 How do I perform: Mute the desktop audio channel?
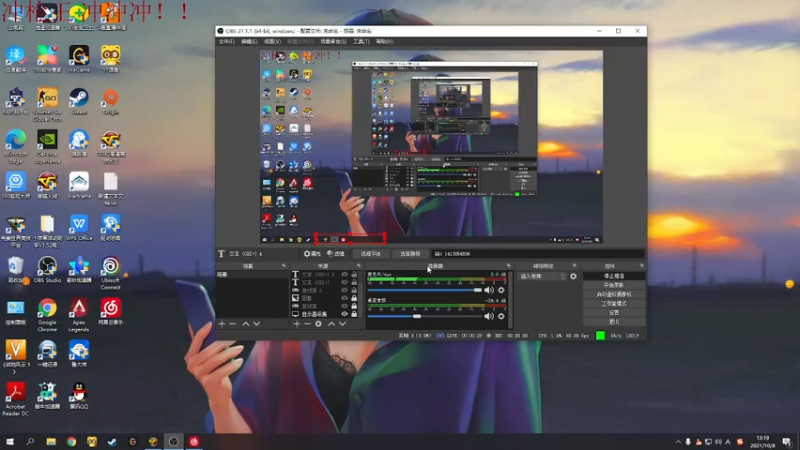[x=489, y=316]
